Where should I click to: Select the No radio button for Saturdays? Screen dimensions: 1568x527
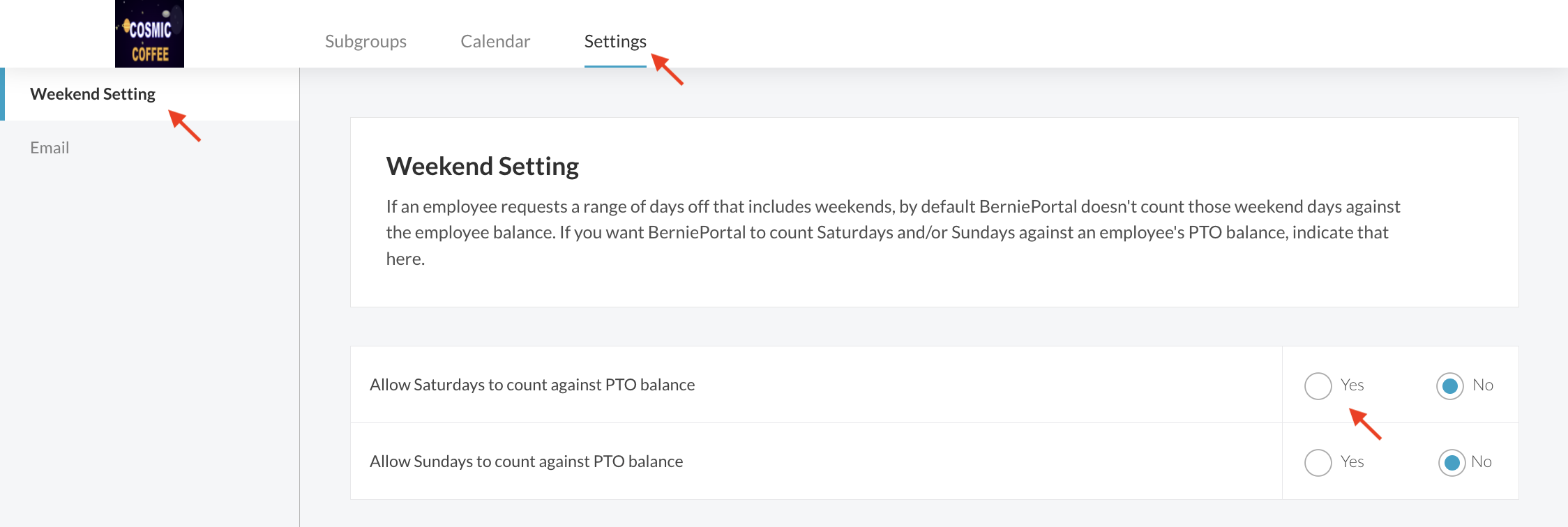click(1450, 385)
